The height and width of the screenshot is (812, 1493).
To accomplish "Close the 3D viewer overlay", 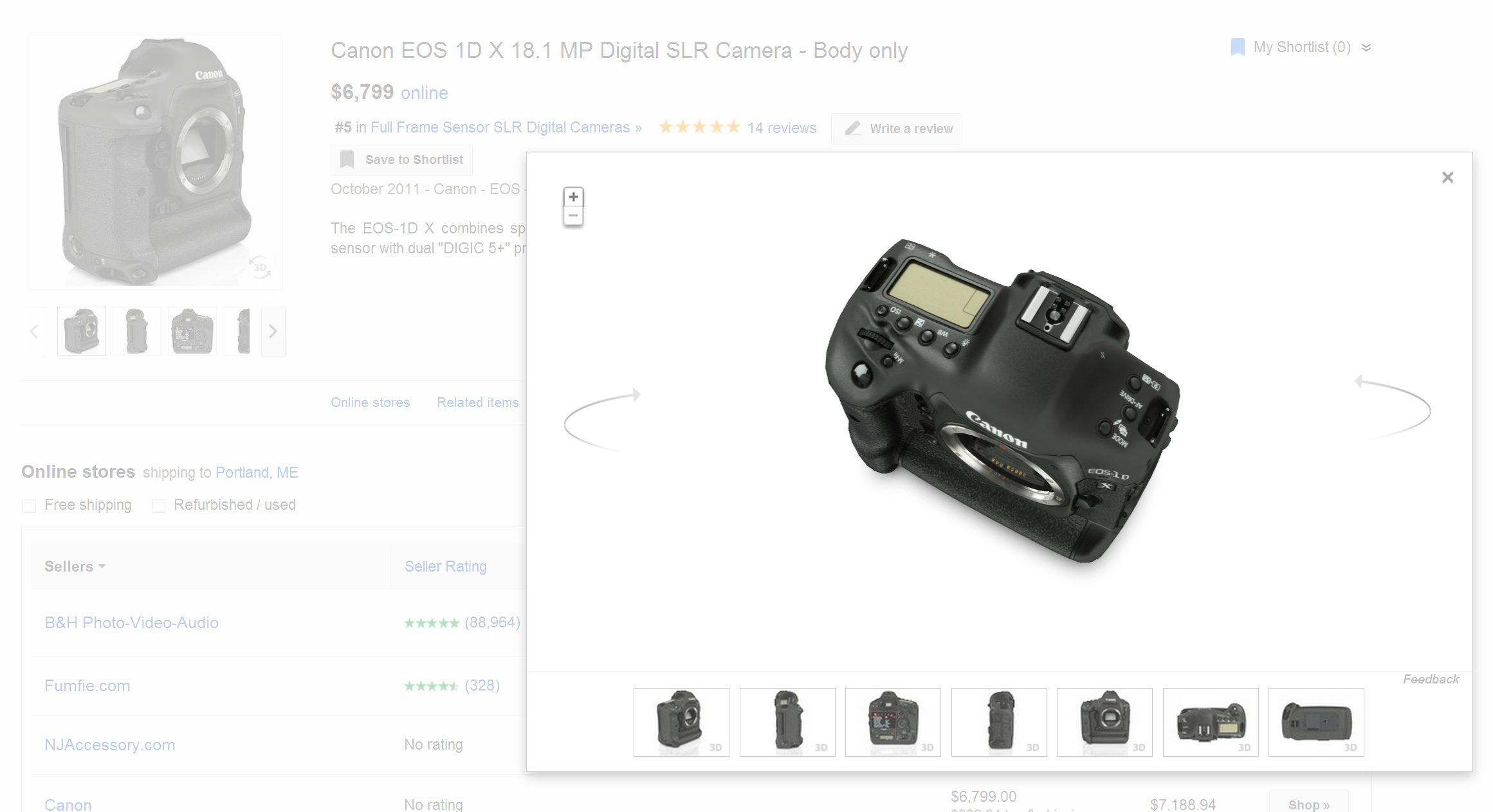I will 1447,177.
